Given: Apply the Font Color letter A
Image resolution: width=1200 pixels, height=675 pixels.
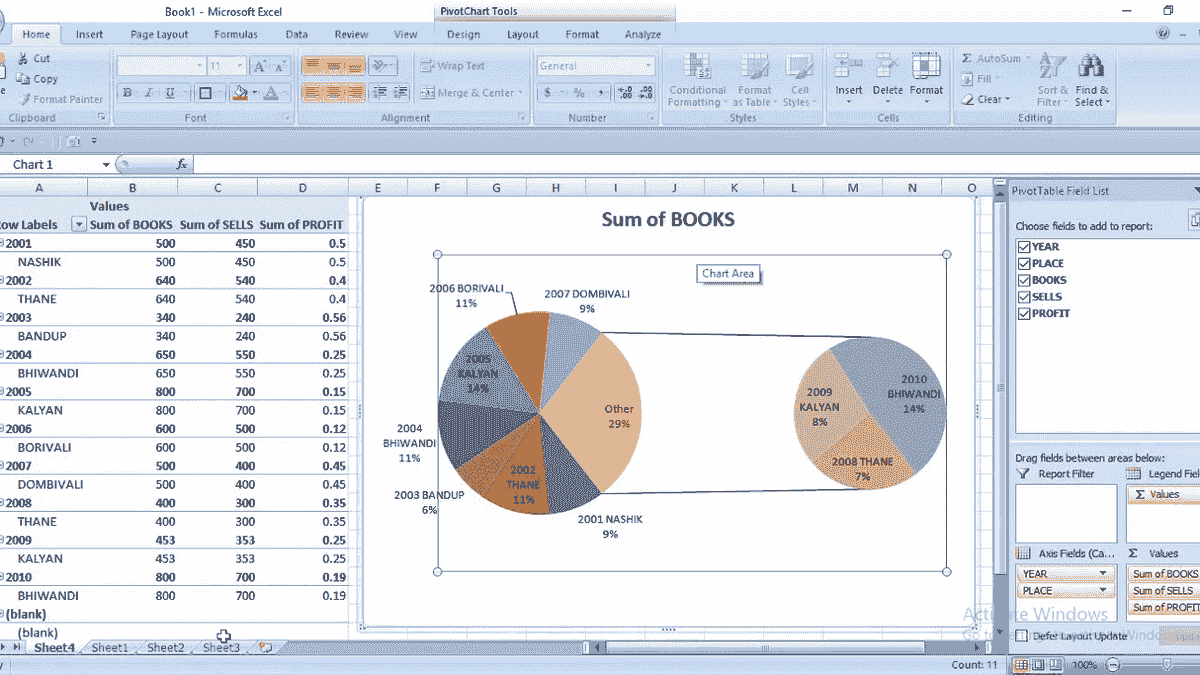Looking at the screenshot, I should coord(272,93).
